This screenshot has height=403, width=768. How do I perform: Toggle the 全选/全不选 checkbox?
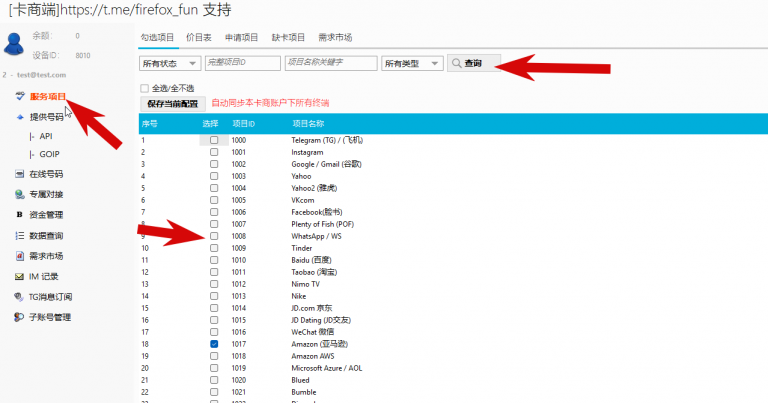tap(144, 88)
